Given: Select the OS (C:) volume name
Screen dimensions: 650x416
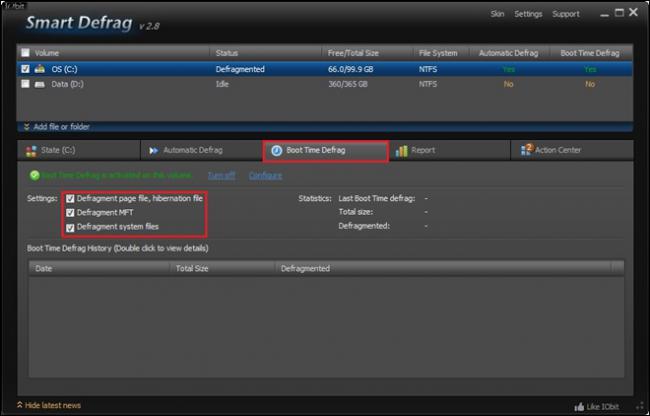Looking at the screenshot, I should point(64,69).
